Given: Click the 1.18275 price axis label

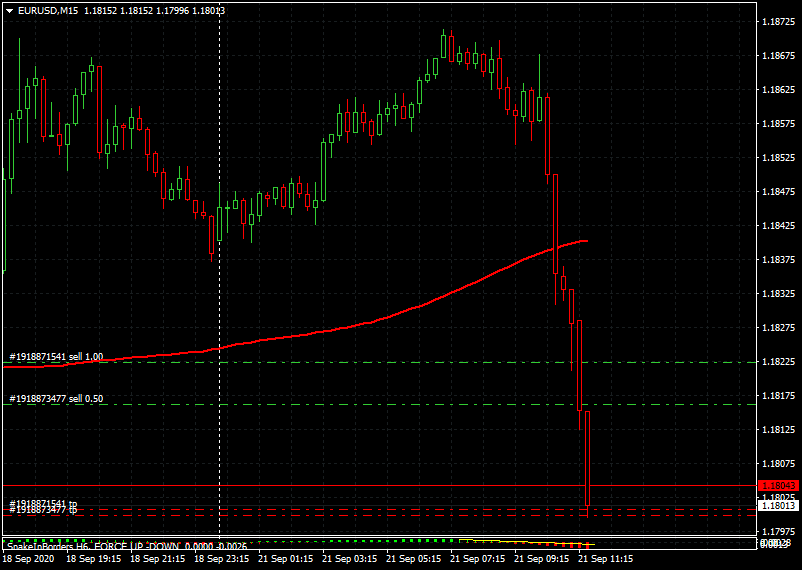Looking at the screenshot, I should (779, 327).
